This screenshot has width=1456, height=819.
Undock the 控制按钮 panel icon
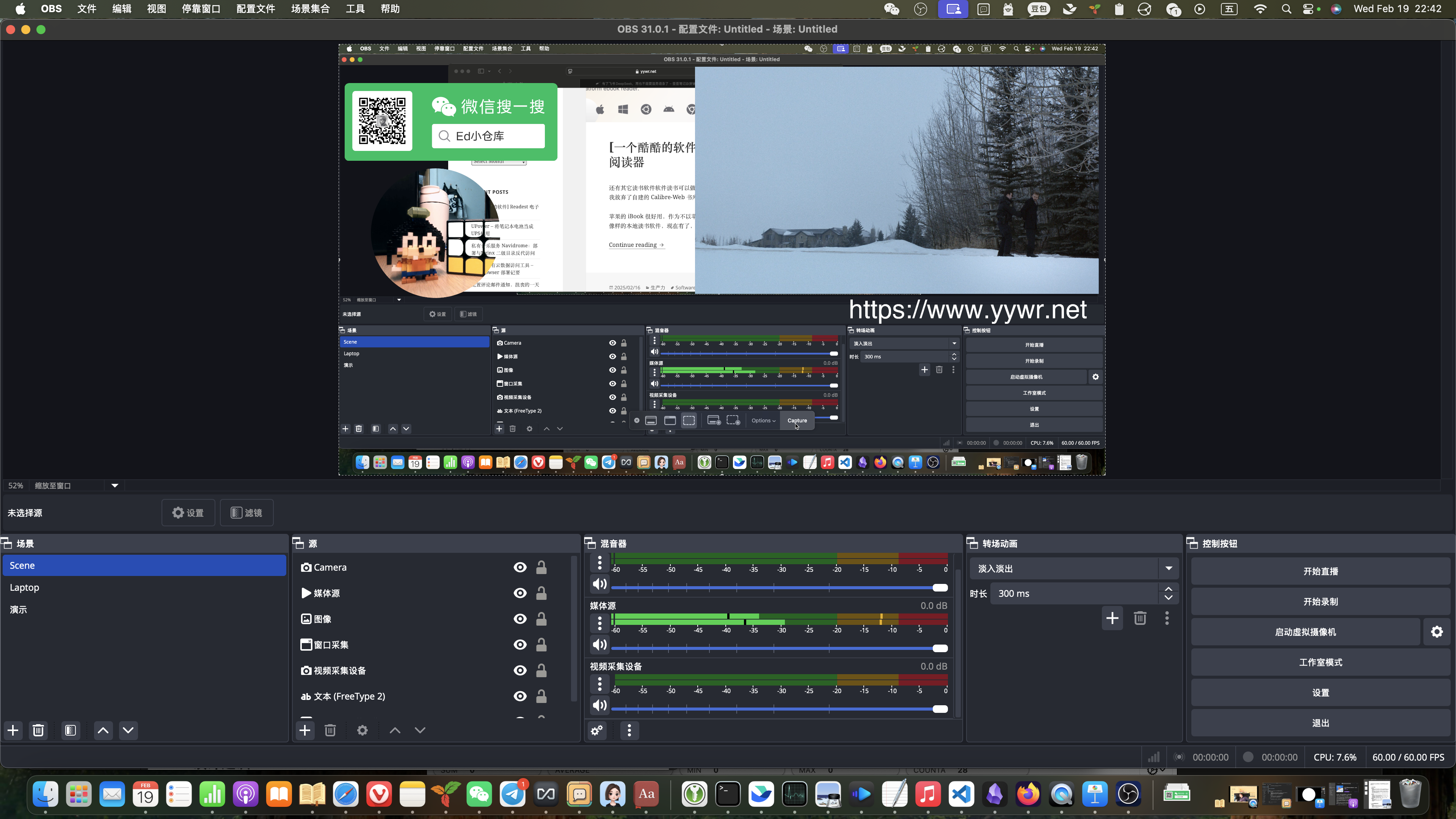click(1192, 543)
